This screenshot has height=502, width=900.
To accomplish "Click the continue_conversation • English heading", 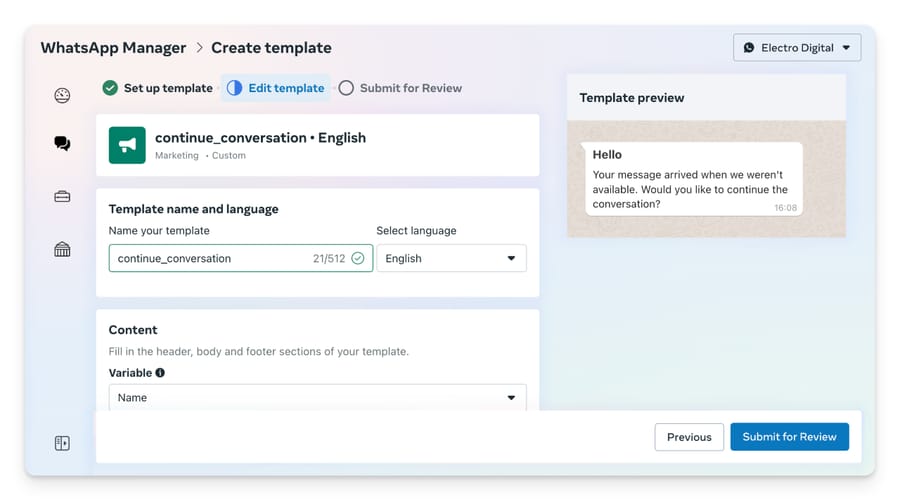I will pos(260,138).
